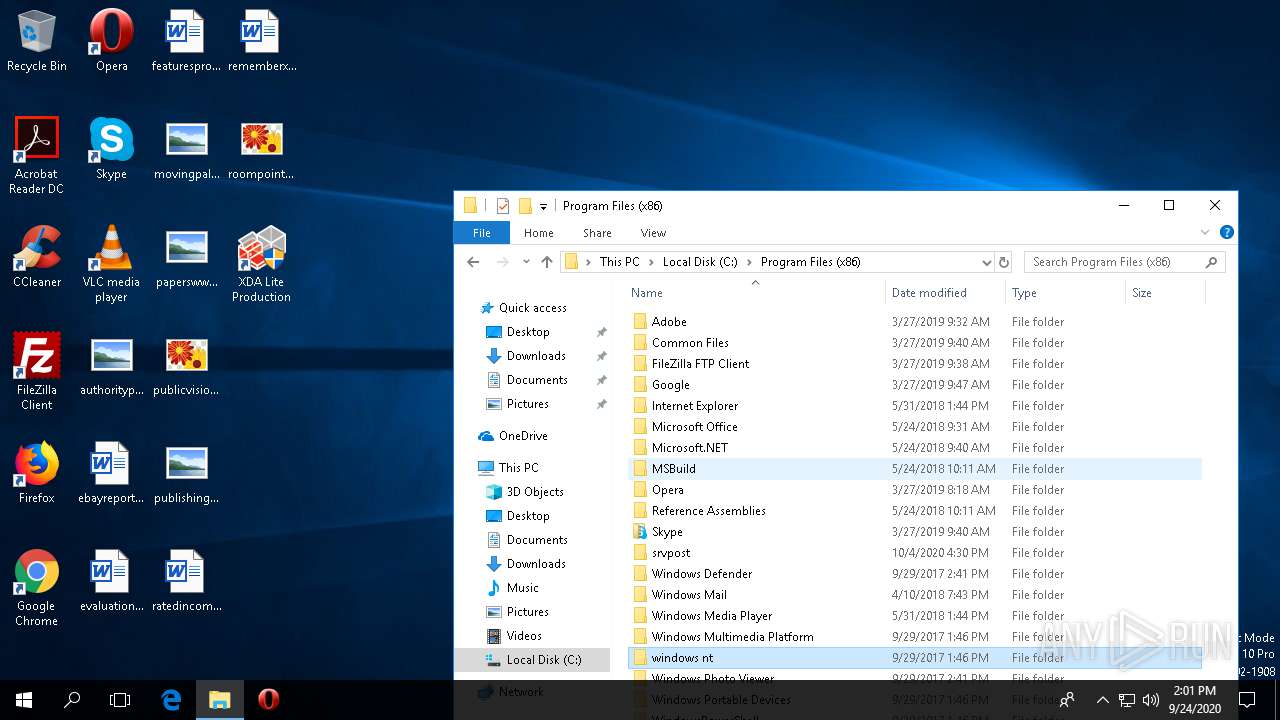
Task: Click This PC in the breadcrumb path
Action: (x=619, y=262)
